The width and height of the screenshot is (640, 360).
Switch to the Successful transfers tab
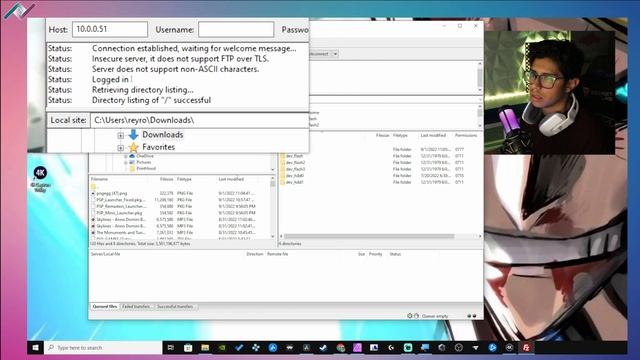point(175,307)
